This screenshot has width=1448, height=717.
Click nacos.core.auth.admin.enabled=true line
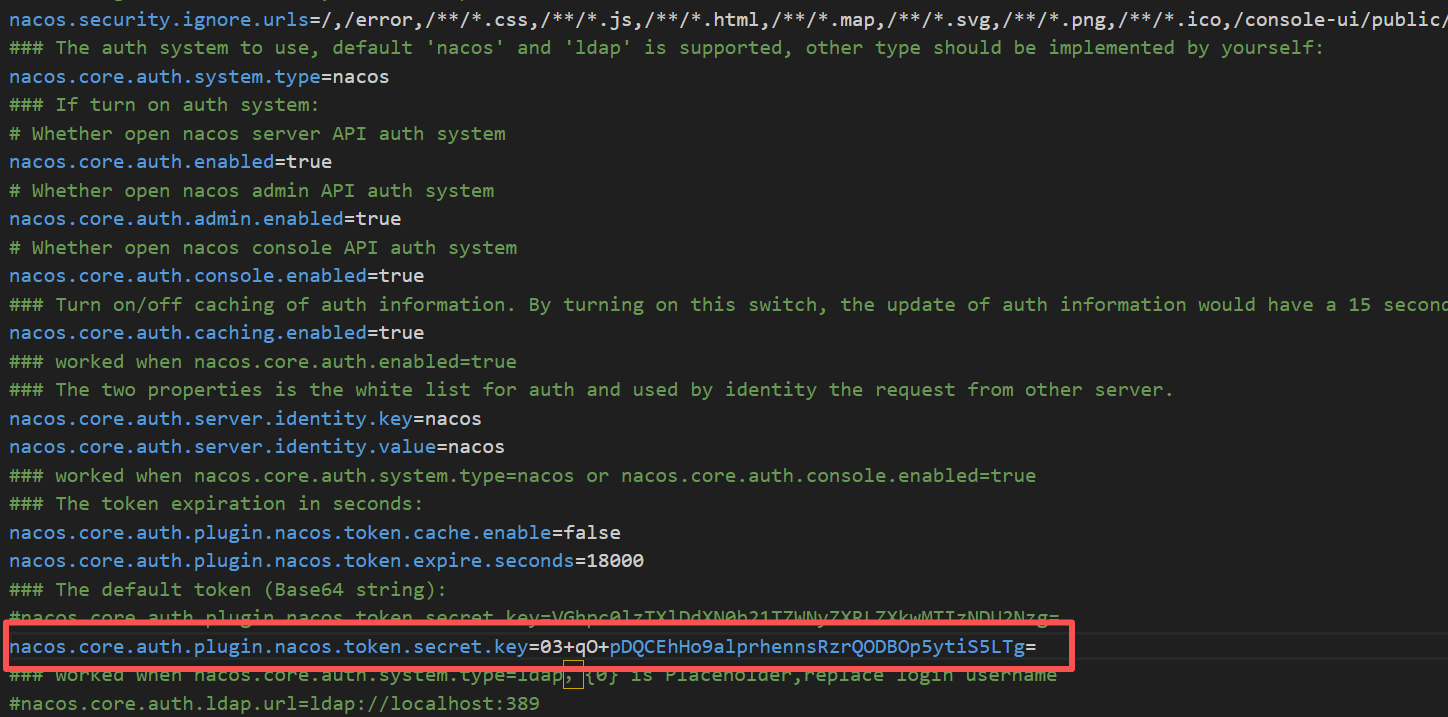click(x=205, y=219)
